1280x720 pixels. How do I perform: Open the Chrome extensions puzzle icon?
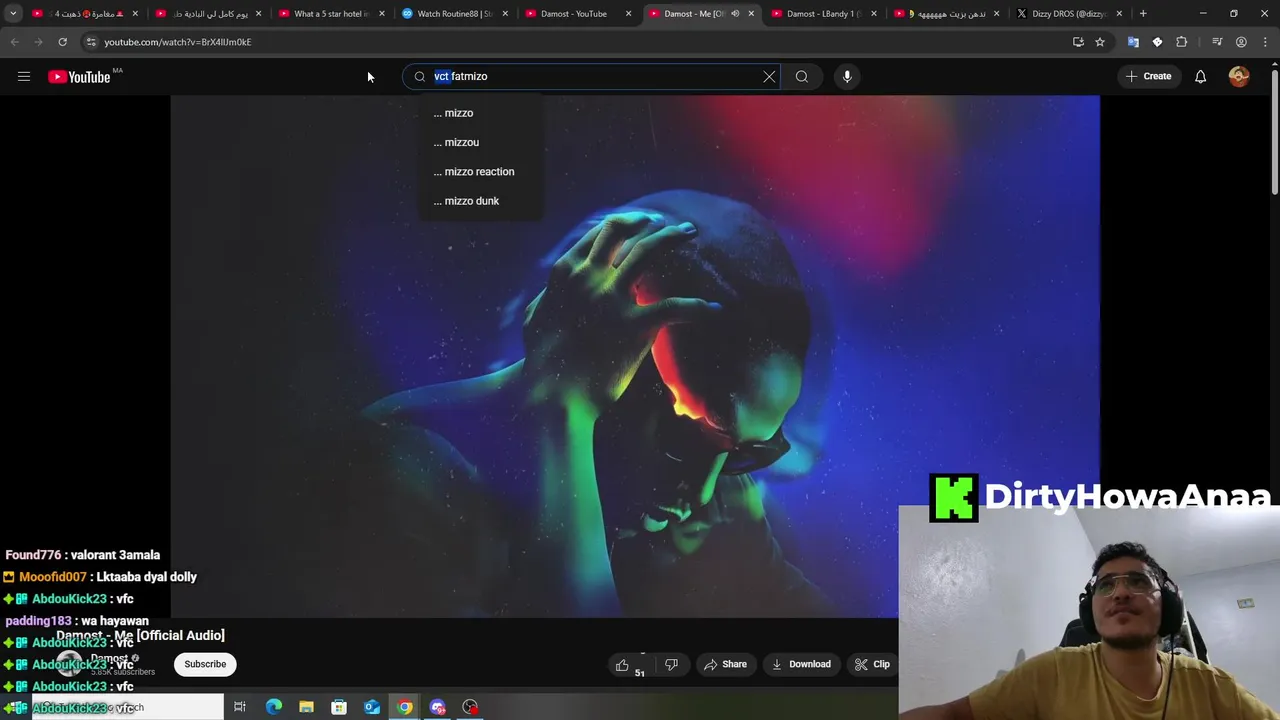1182,42
